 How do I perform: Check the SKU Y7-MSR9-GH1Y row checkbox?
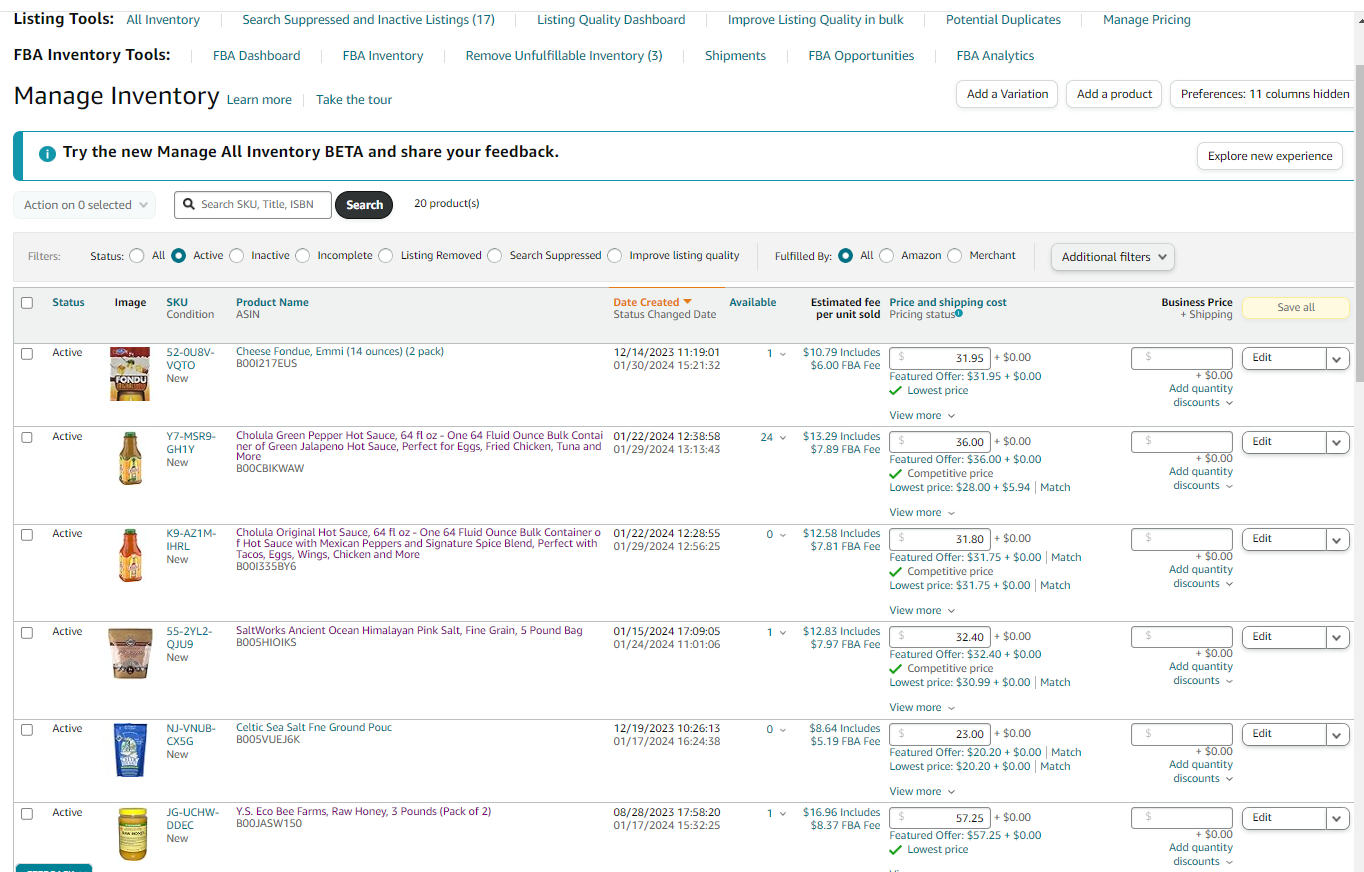[x=27, y=437]
